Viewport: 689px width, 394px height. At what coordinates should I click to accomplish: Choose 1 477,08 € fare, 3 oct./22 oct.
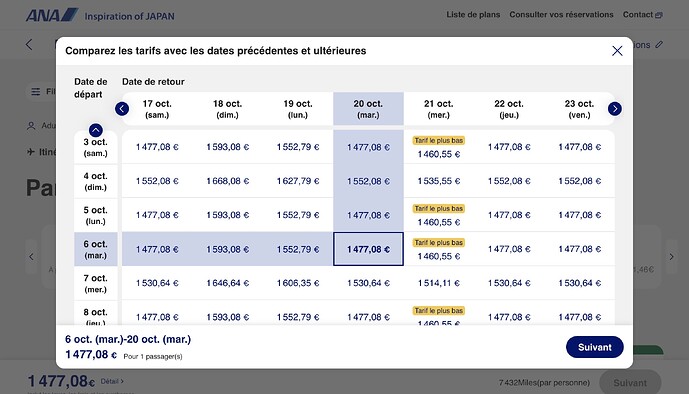point(509,147)
